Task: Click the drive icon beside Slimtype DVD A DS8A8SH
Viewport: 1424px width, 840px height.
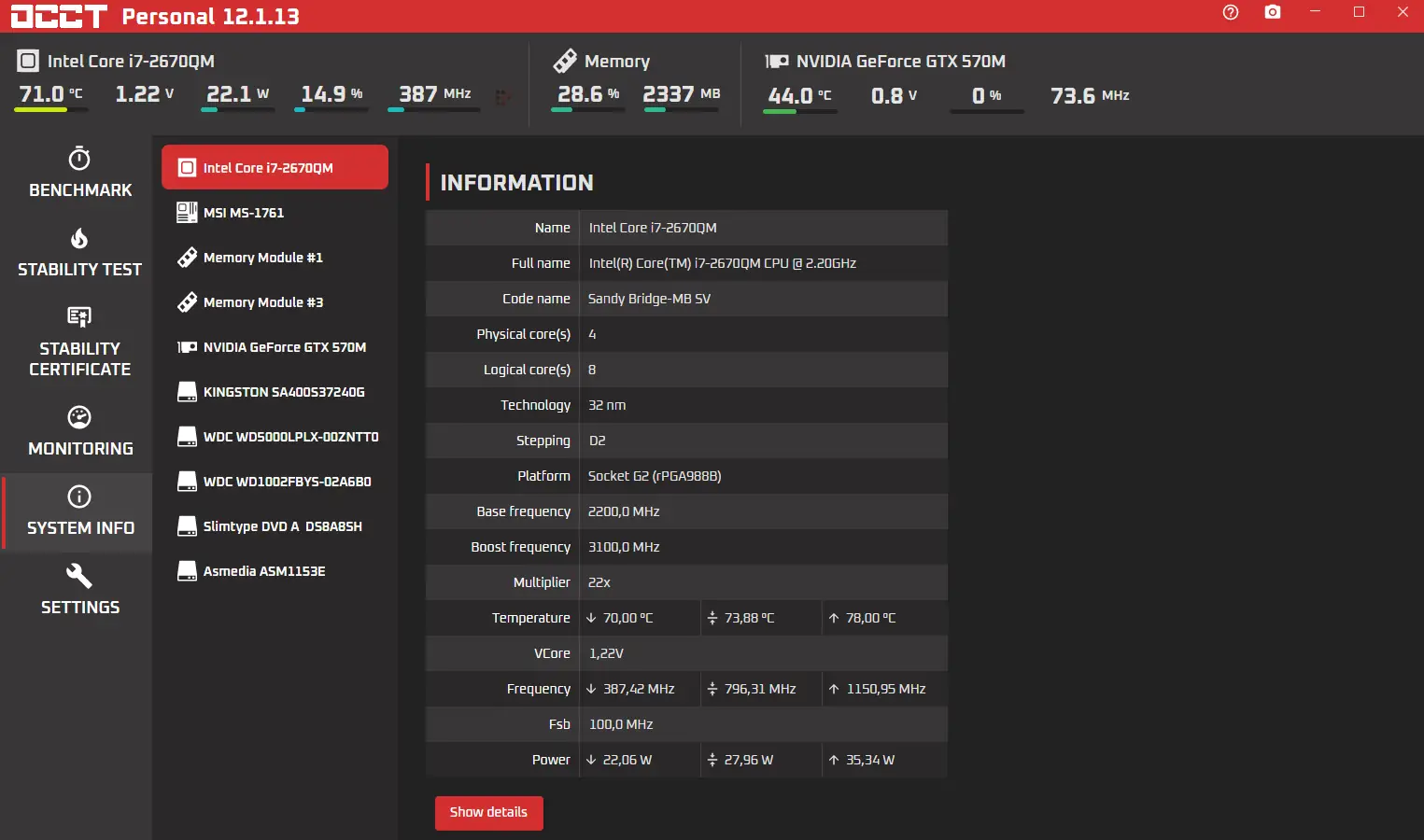Action: point(187,526)
